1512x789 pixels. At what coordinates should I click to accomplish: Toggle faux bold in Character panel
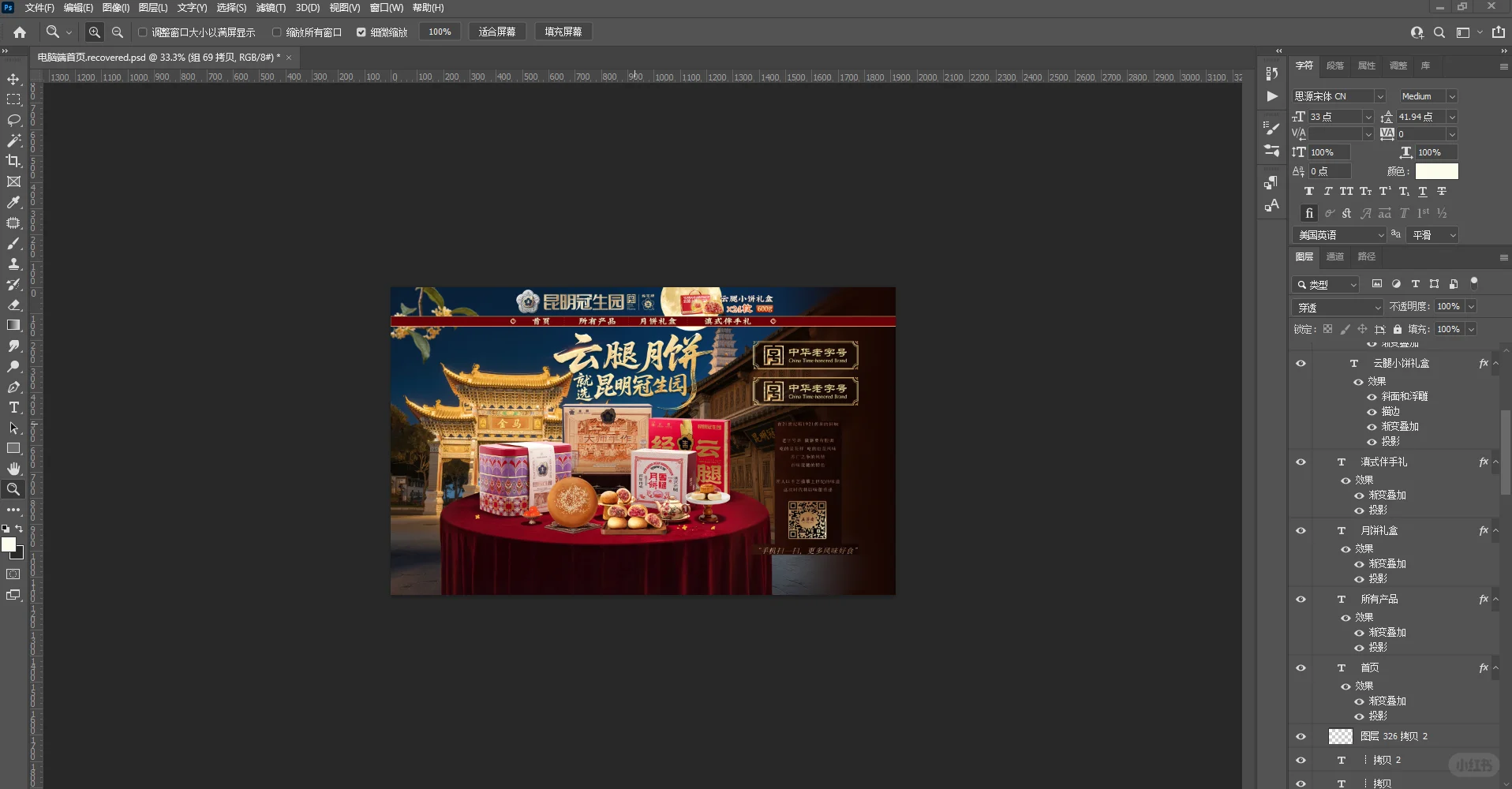pos(1309,191)
